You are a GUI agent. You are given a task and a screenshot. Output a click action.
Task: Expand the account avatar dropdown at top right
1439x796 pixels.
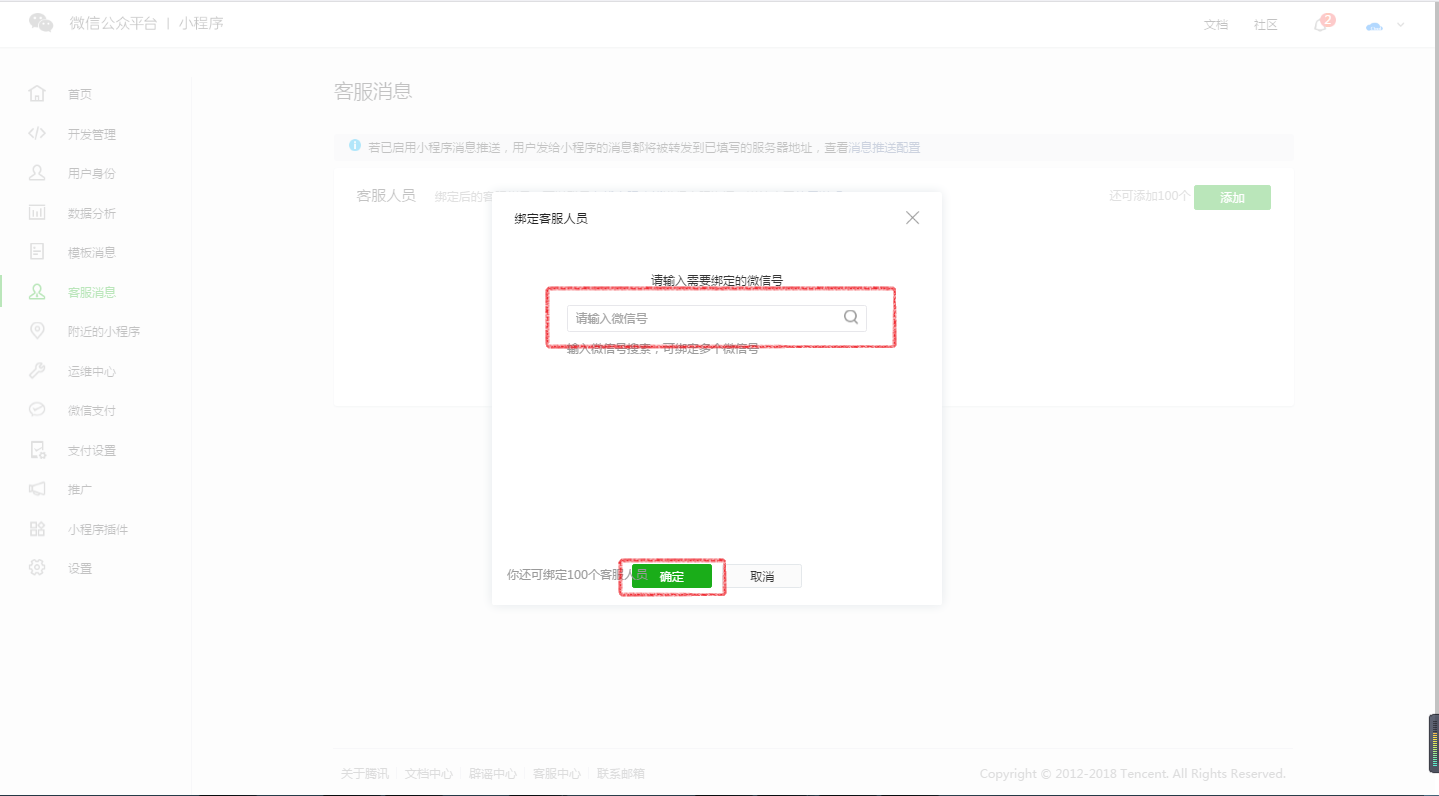1383,24
